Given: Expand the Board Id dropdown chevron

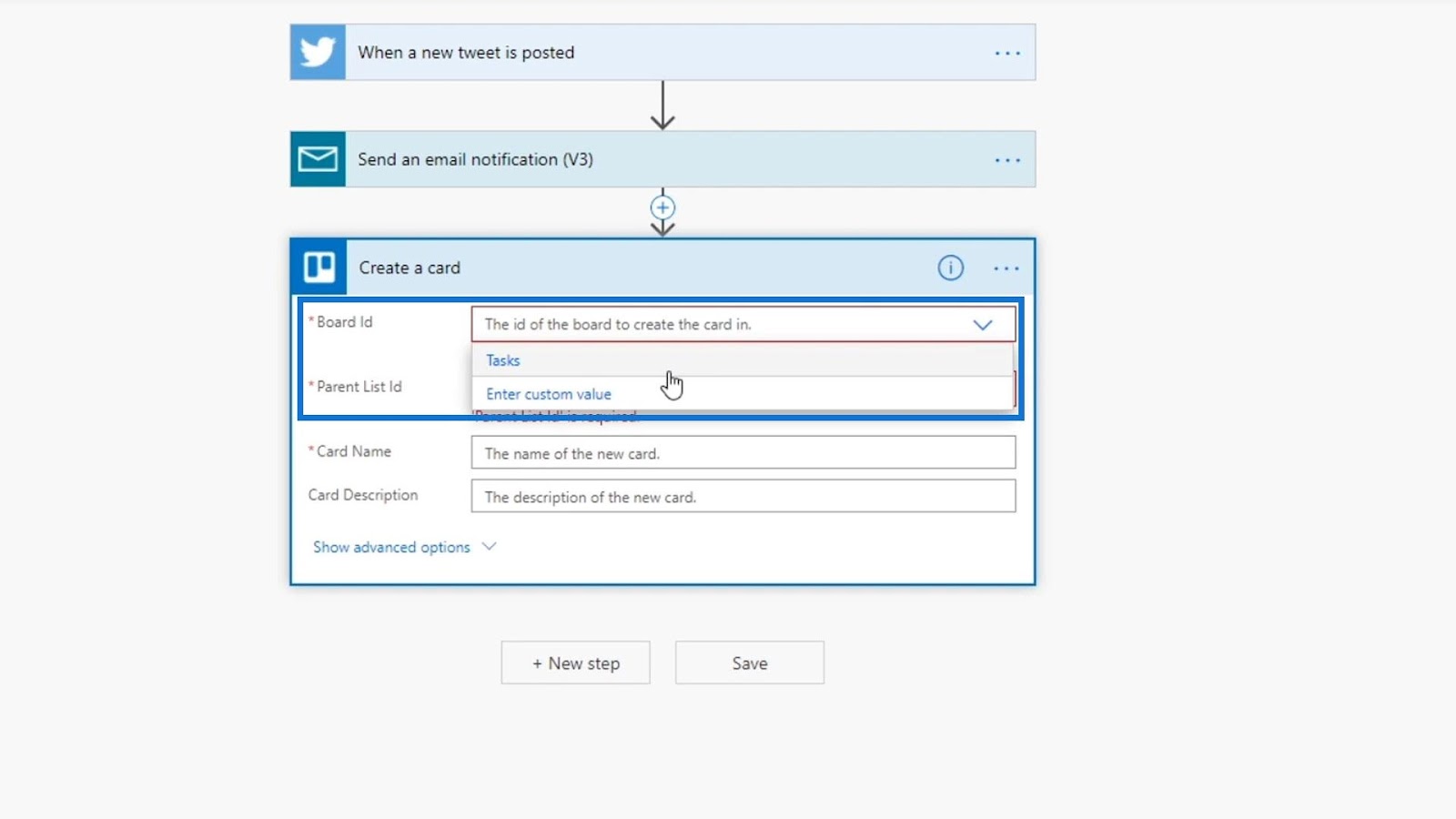Looking at the screenshot, I should 983,325.
